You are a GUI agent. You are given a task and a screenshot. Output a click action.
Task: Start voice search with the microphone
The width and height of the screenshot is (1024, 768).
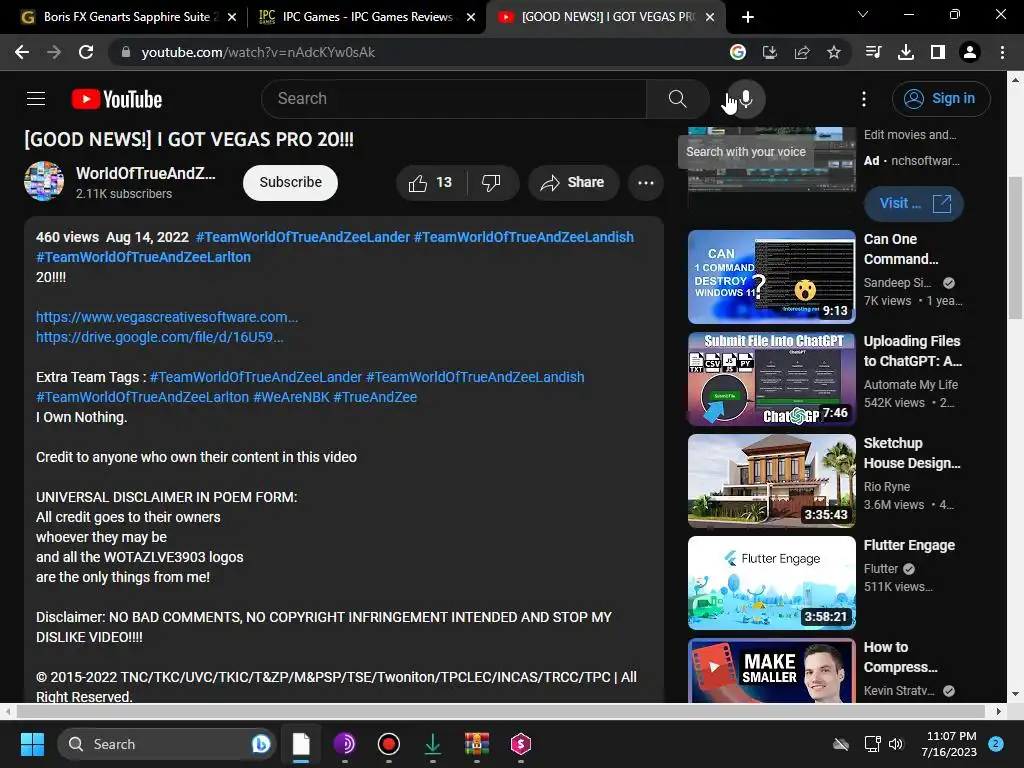click(745, 99)
